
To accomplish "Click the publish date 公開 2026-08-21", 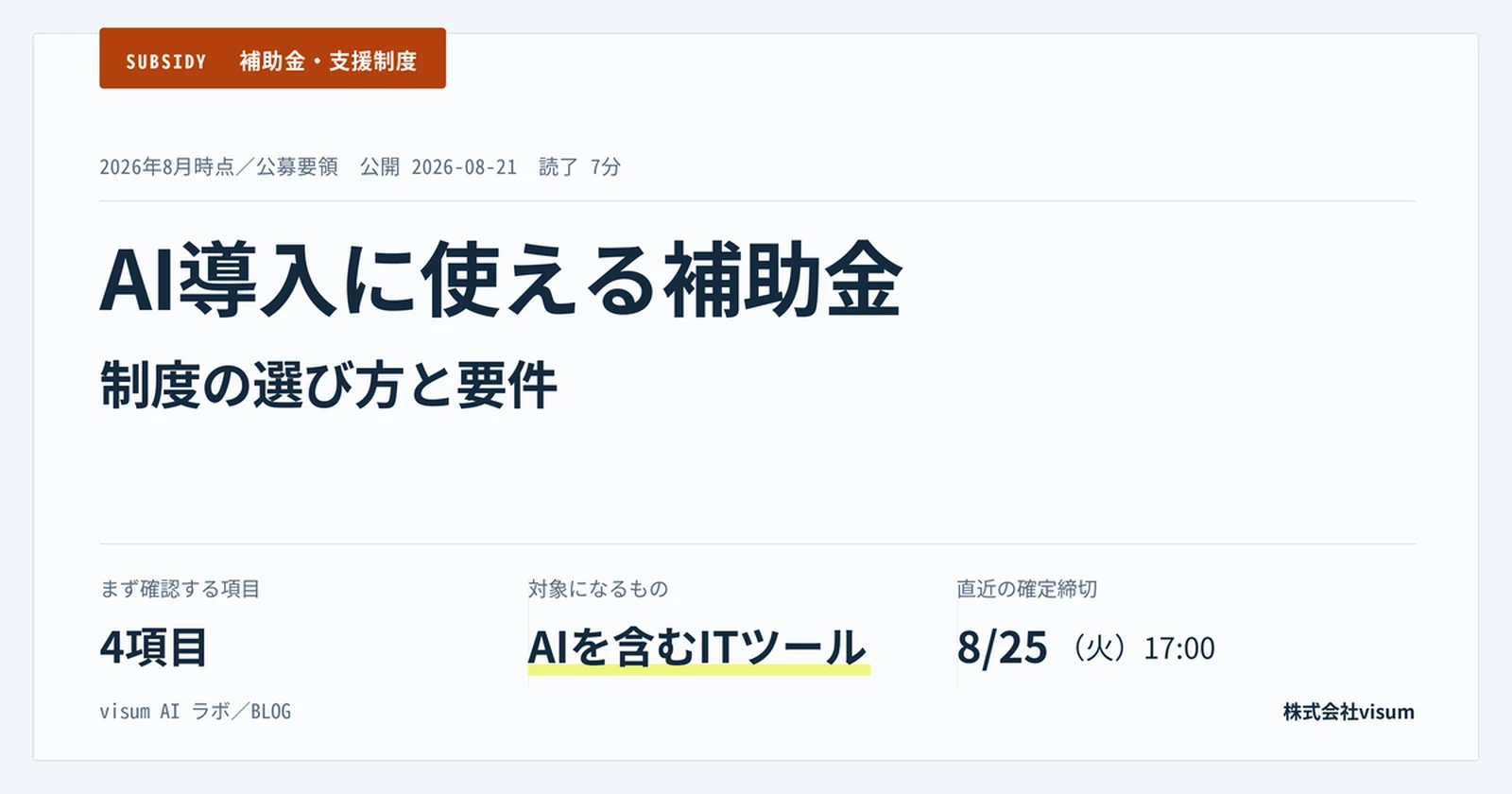I will point(438,167).
